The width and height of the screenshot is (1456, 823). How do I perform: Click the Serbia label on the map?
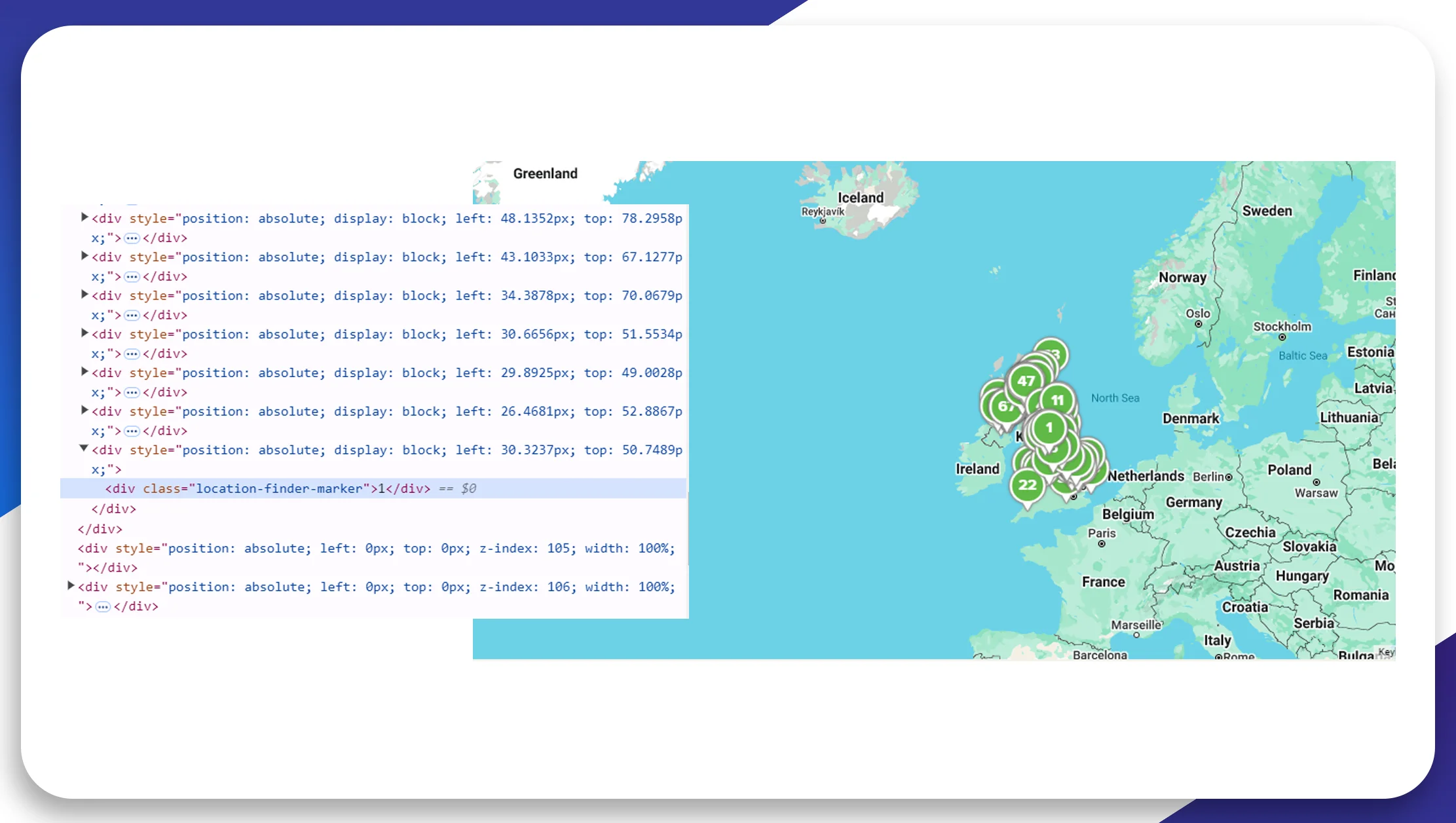click(1313, 623)
